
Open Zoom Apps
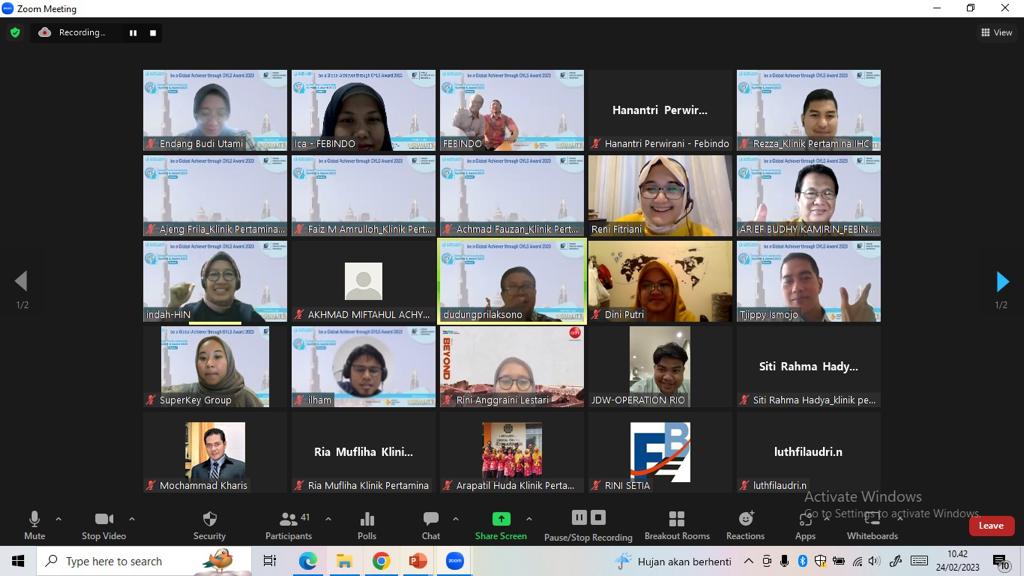point(805,526)
